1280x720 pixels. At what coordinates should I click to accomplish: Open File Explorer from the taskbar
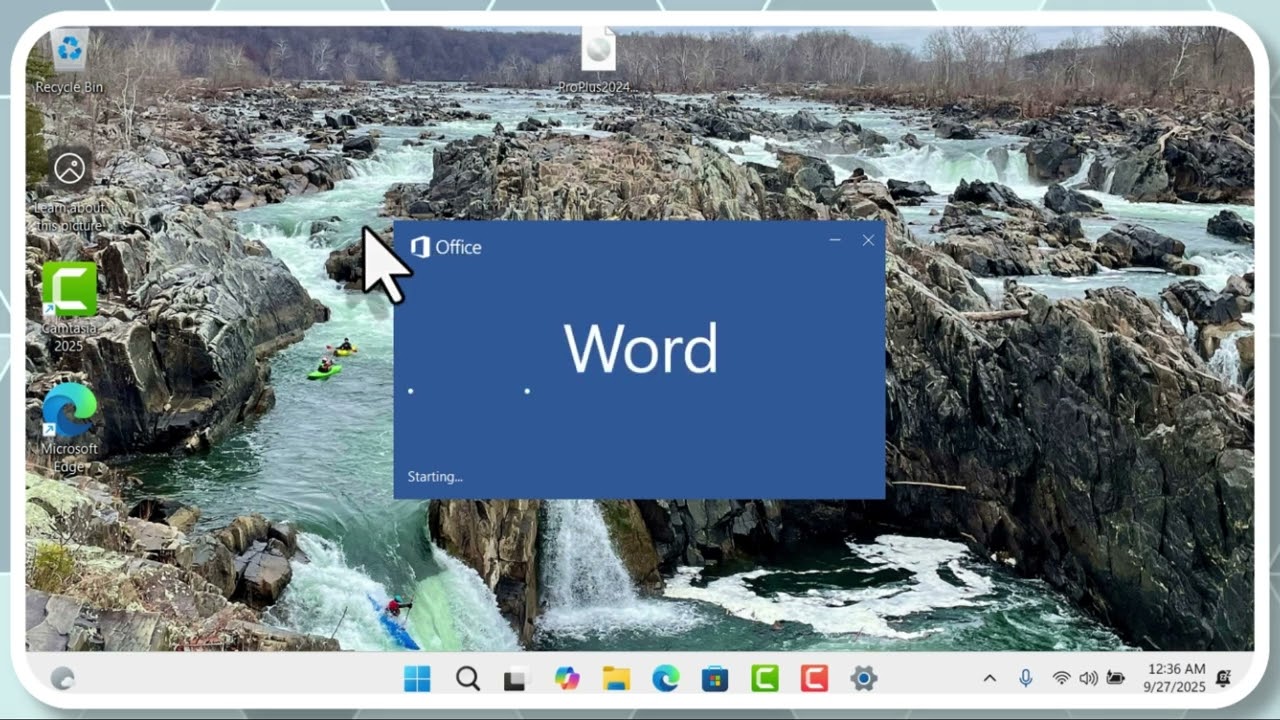coord(616,679)
